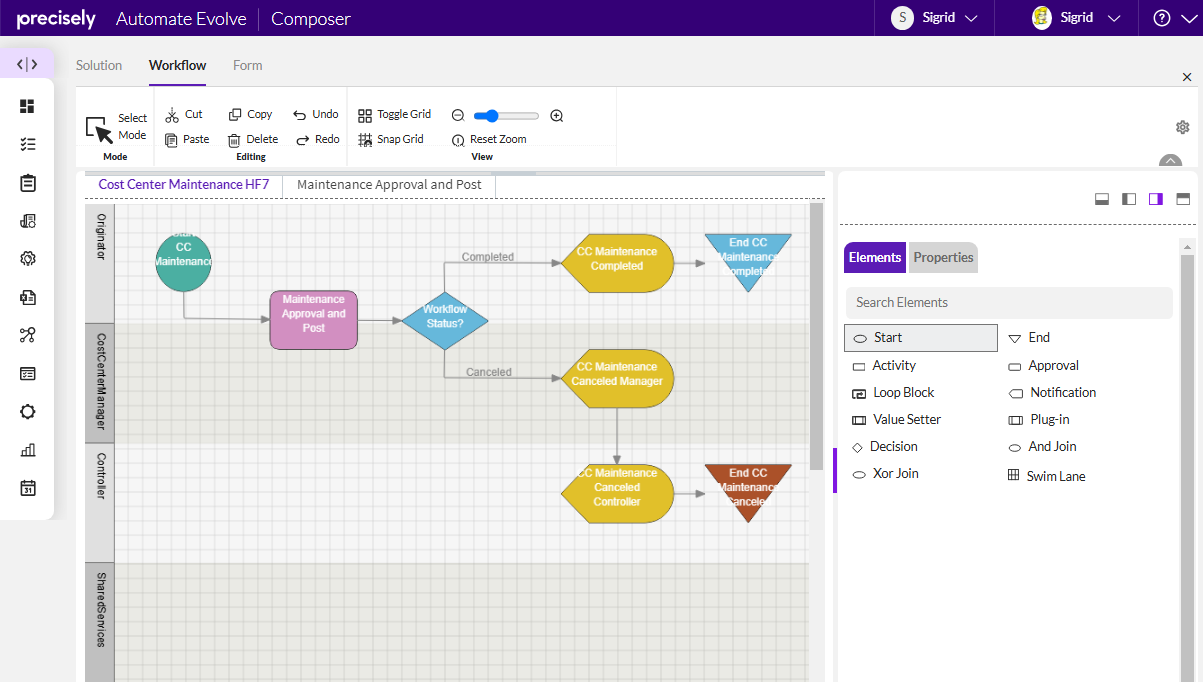This screenshot has height=682, width=1203.
Task: Select the Activity element
Action: click(x=884, y=366)
